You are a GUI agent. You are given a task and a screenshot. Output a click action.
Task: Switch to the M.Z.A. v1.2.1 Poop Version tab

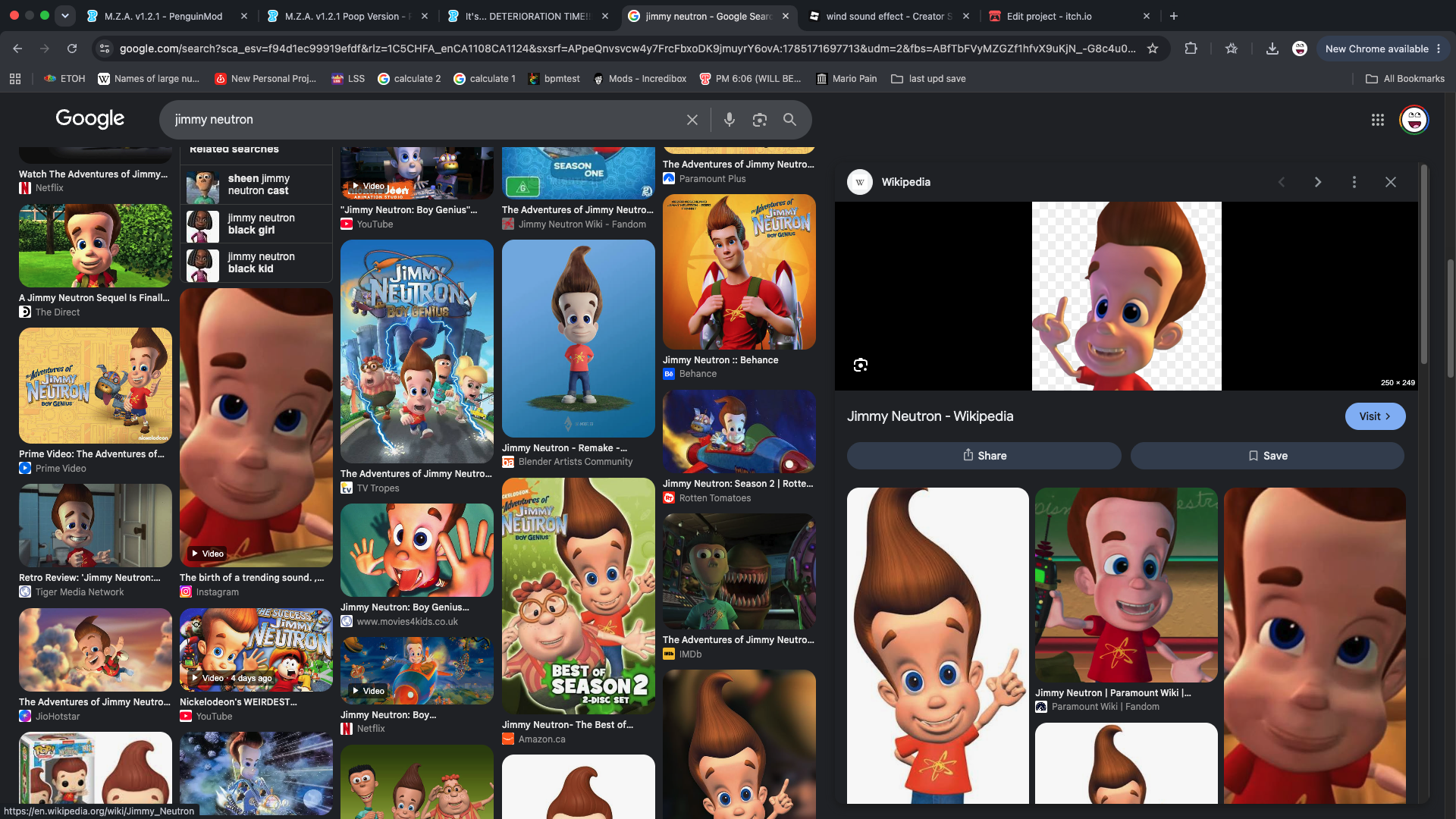tap(347, 16)
